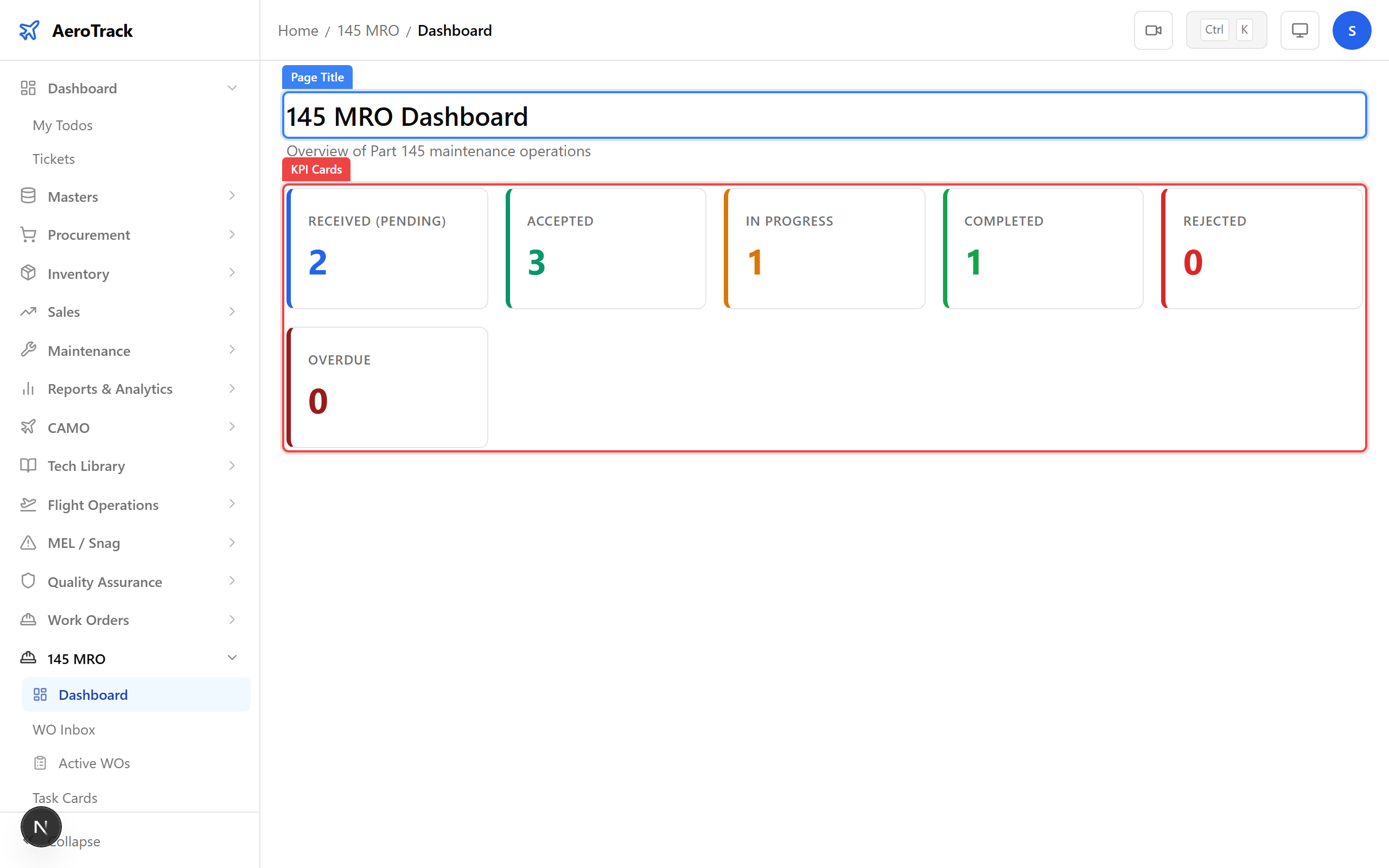Collapse the 145 MRO sidebar section
This screenshot has width=1389, height=868.
pyautogui.click(x=232, y=658)
